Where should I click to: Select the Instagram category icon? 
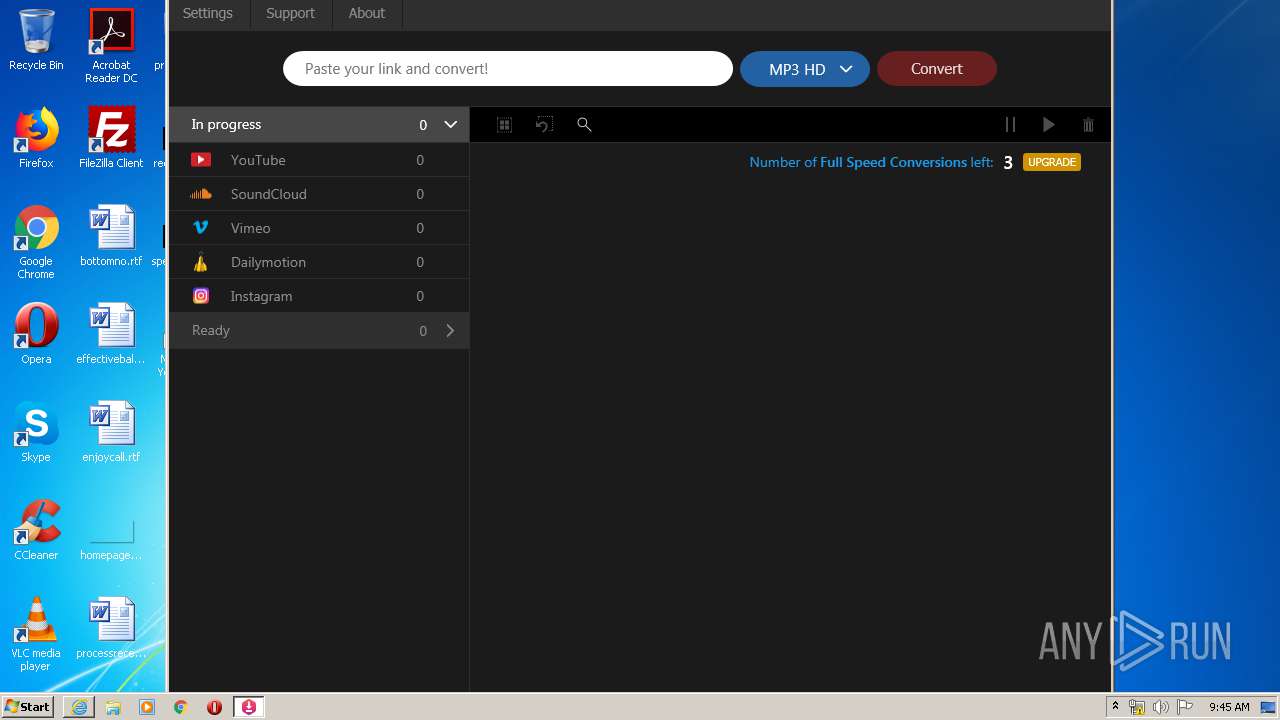tap(201, 296)
